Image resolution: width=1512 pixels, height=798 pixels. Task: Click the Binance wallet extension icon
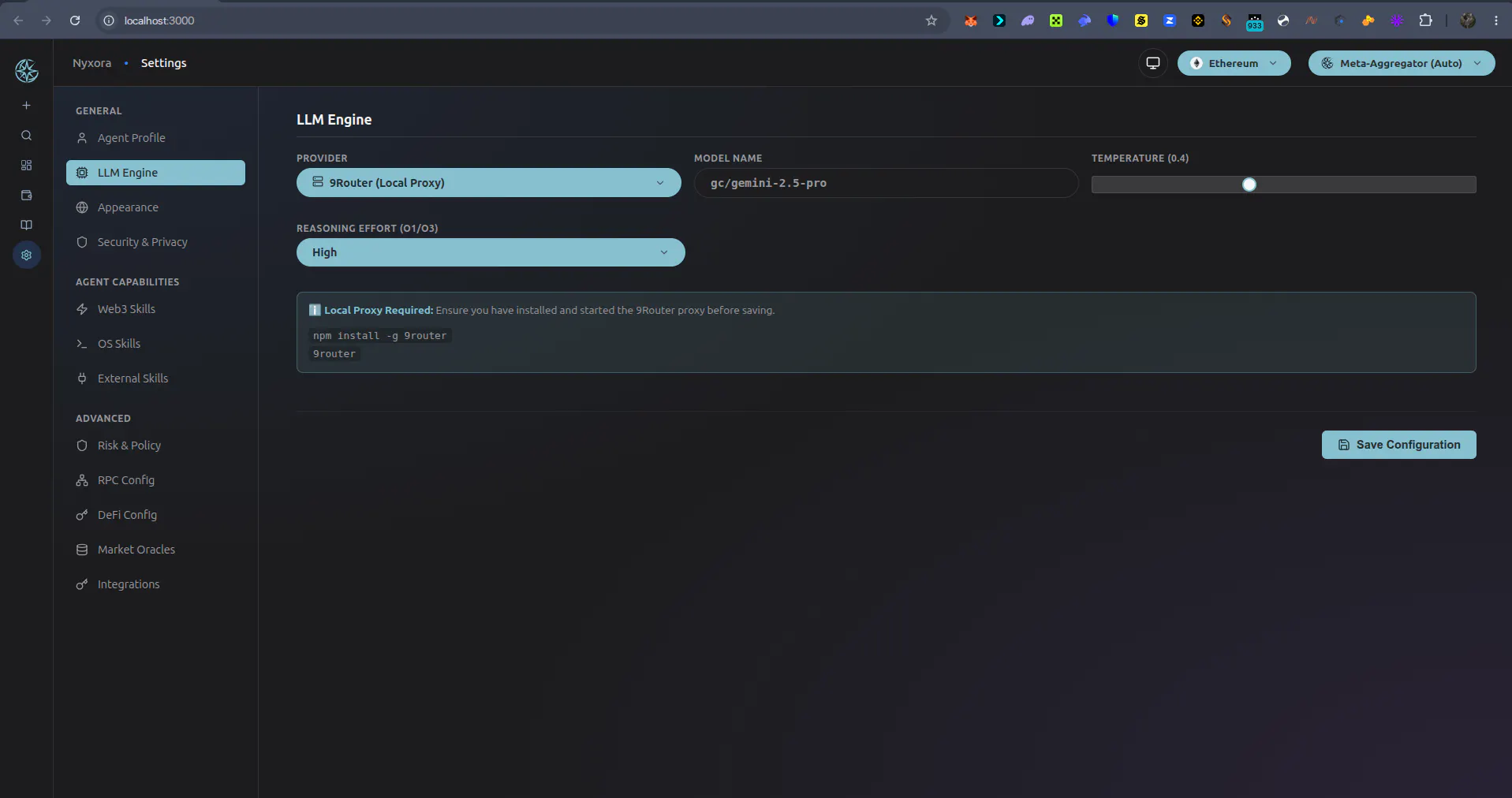tap(1198, 21)
